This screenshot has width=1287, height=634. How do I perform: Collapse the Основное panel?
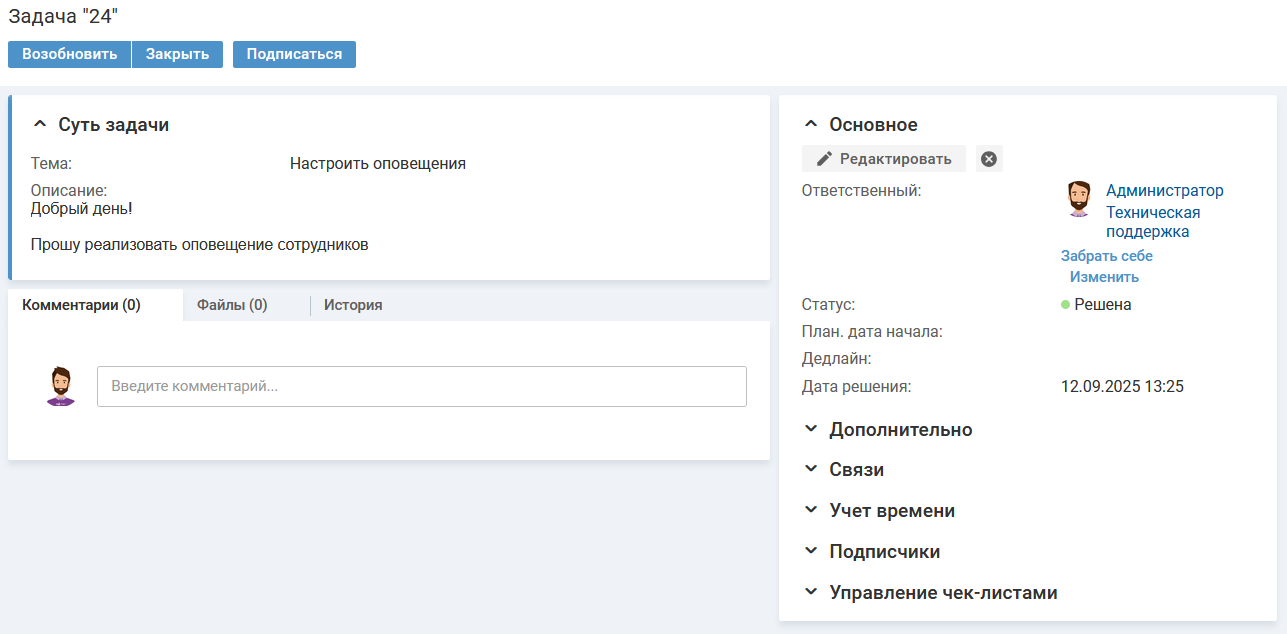click(x=811, y=125)
